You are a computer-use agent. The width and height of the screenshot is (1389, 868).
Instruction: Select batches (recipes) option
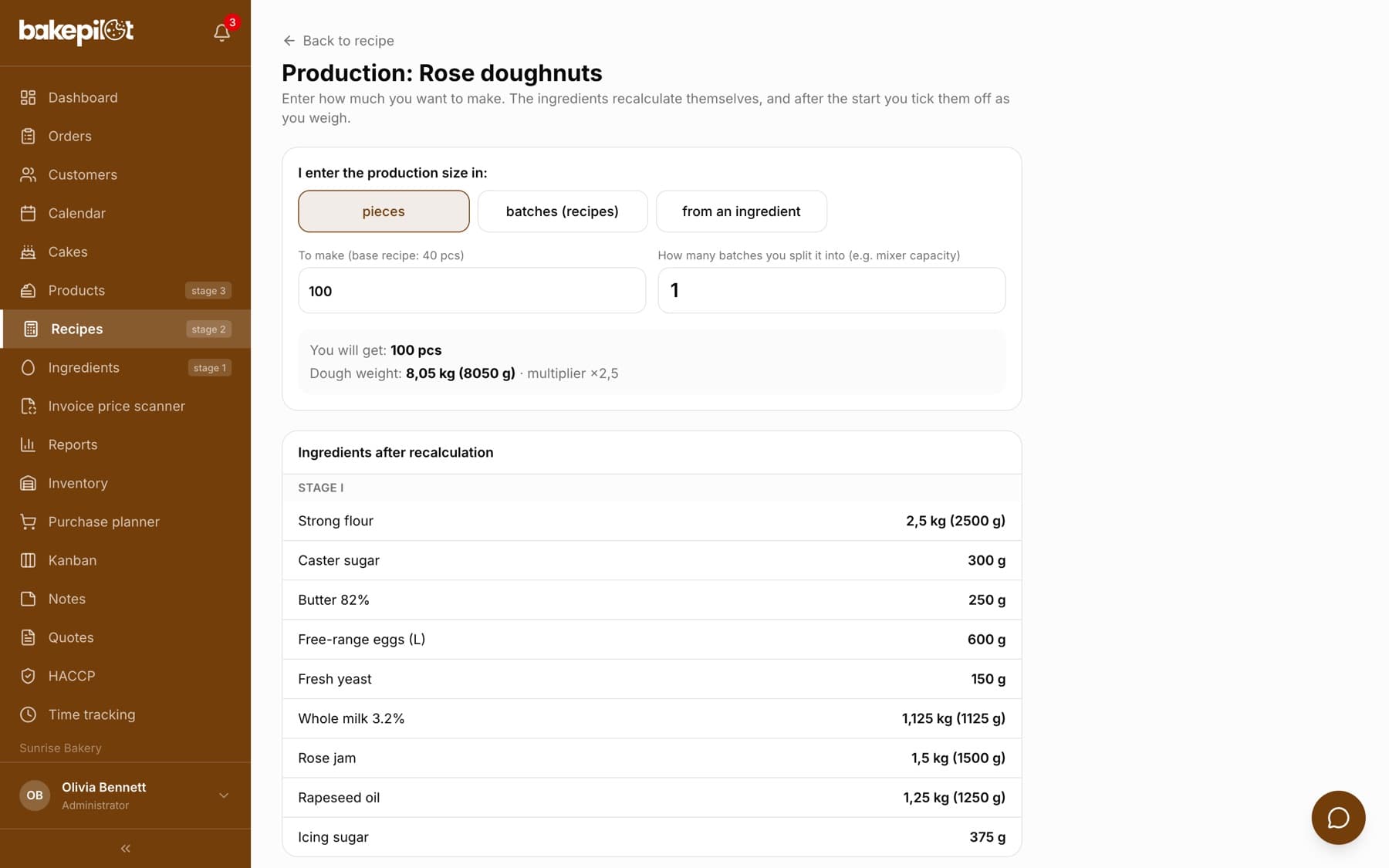(x=562, y=211)
